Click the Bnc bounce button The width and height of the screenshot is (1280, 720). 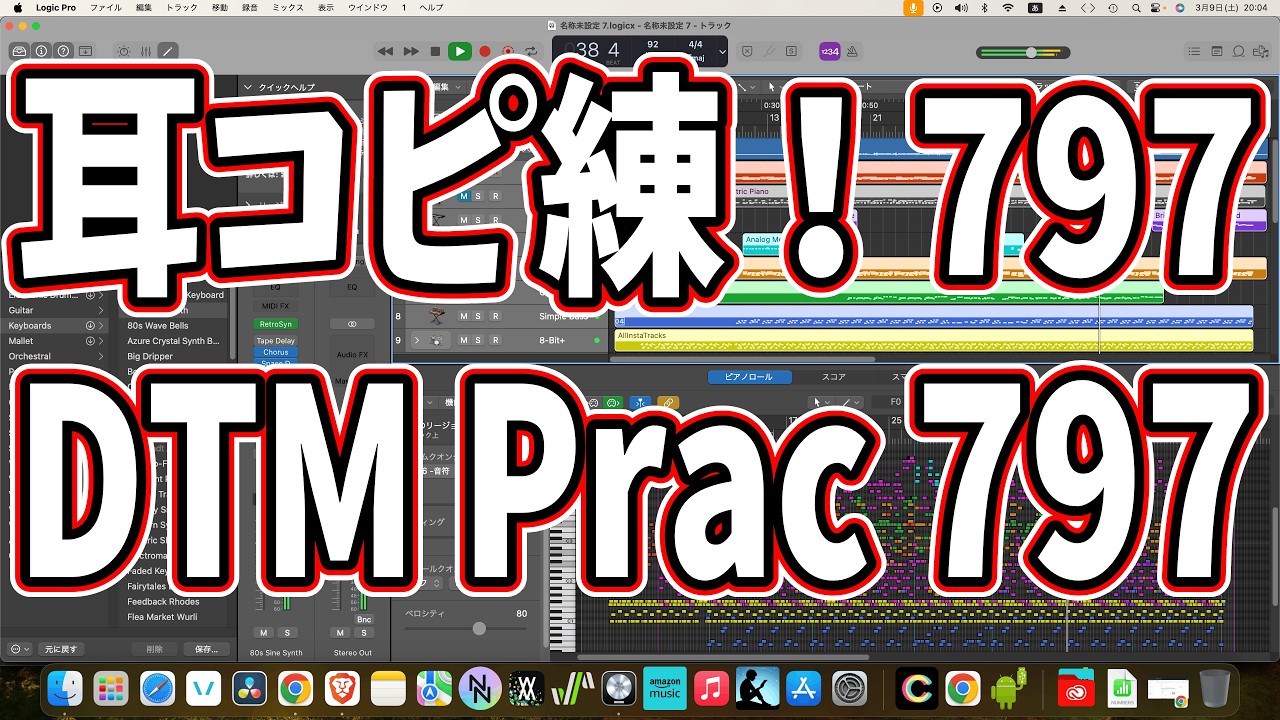pyautogui.click(x=364, y=620)
